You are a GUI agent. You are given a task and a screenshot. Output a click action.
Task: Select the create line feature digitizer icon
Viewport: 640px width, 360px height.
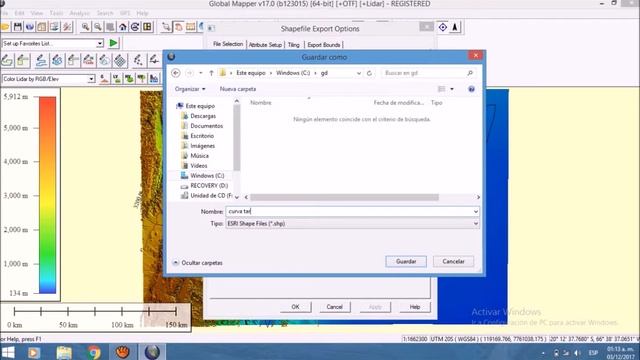click(x=41, y=61)
